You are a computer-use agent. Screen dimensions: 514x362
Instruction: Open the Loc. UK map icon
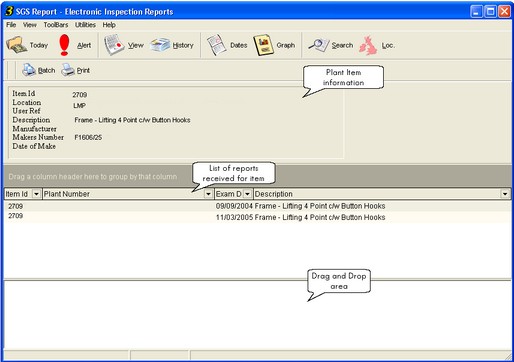tap(368, 45)
